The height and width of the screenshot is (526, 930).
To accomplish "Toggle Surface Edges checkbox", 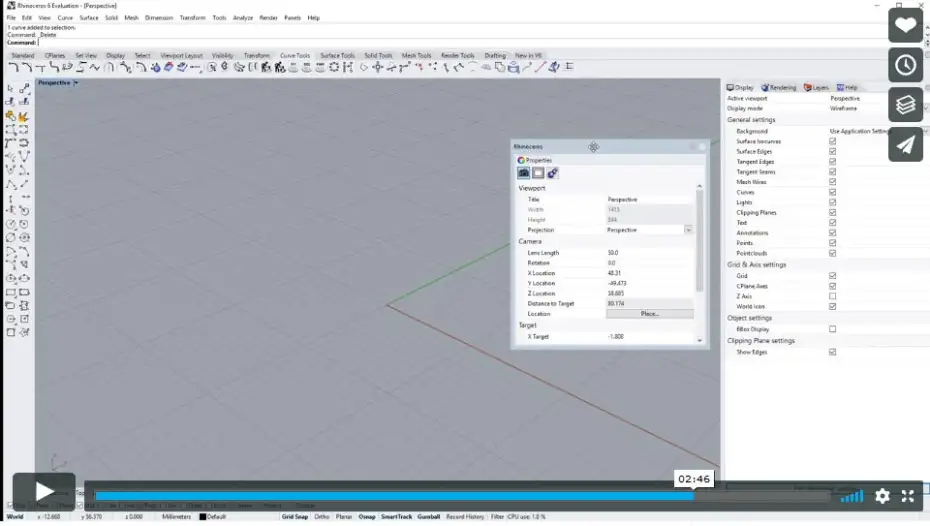I will 833,151.
